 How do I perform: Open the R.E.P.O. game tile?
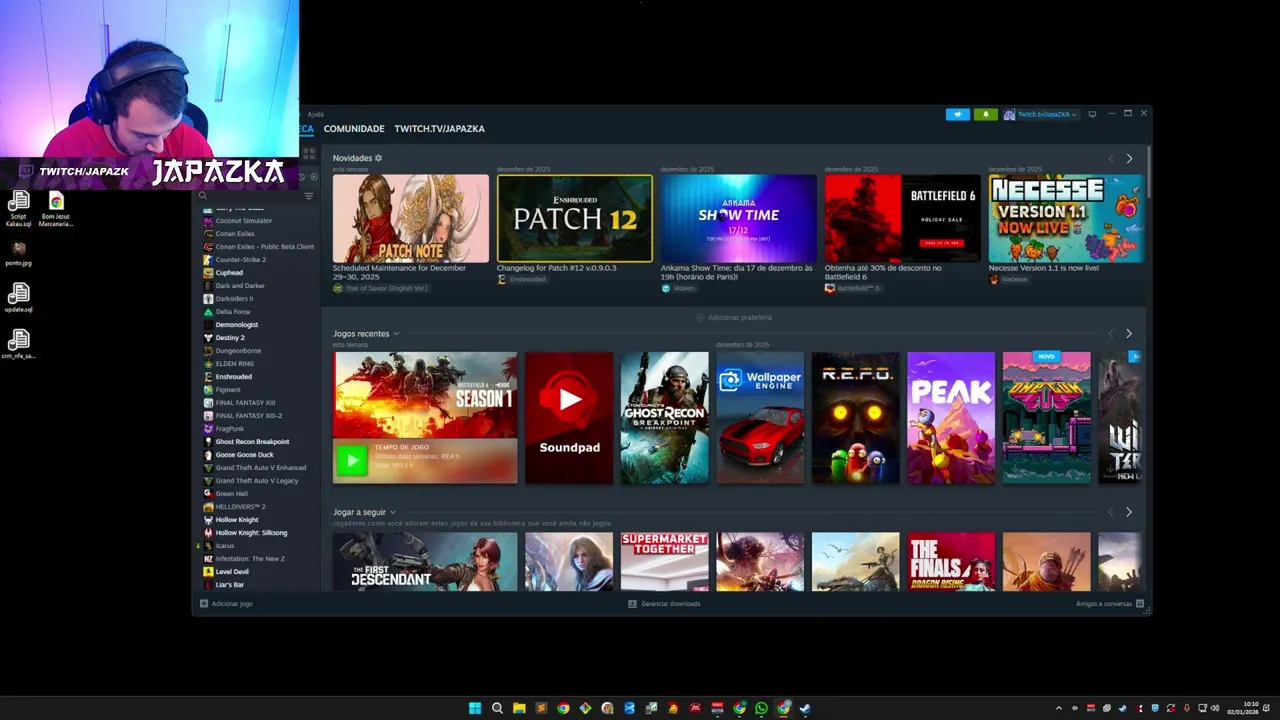tap(855, 417)
